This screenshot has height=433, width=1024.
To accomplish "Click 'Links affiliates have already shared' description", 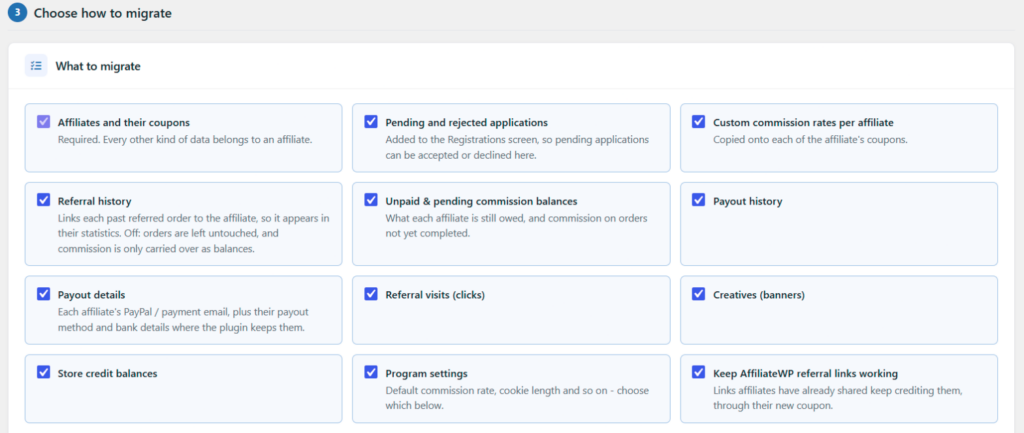I will [x=838, y=398].
